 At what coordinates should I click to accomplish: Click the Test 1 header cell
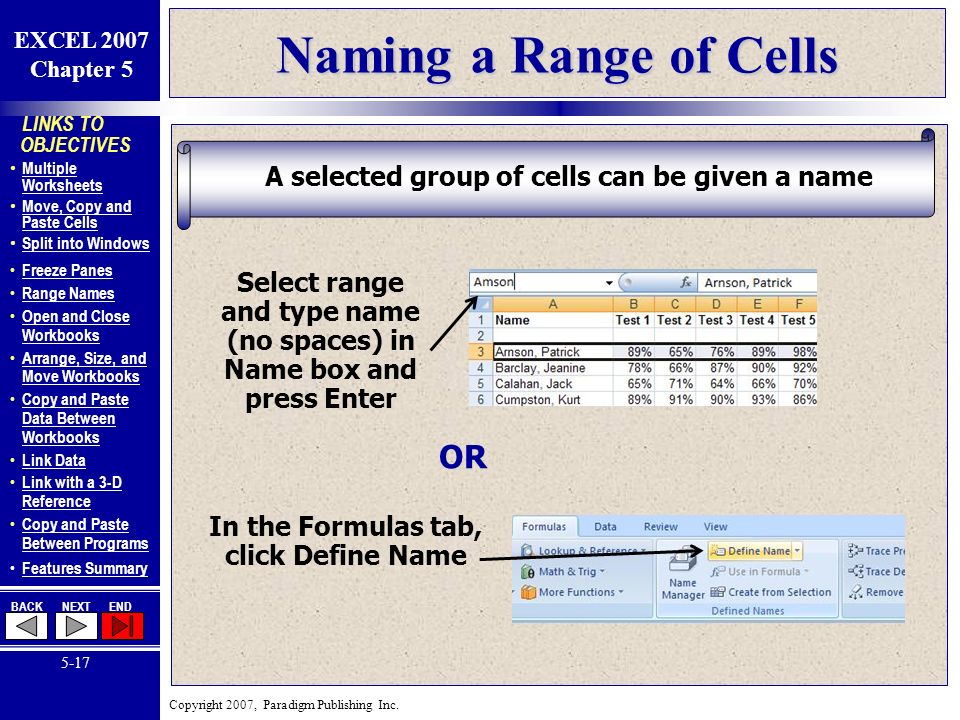pyautogui.click(x=634, y=320)
